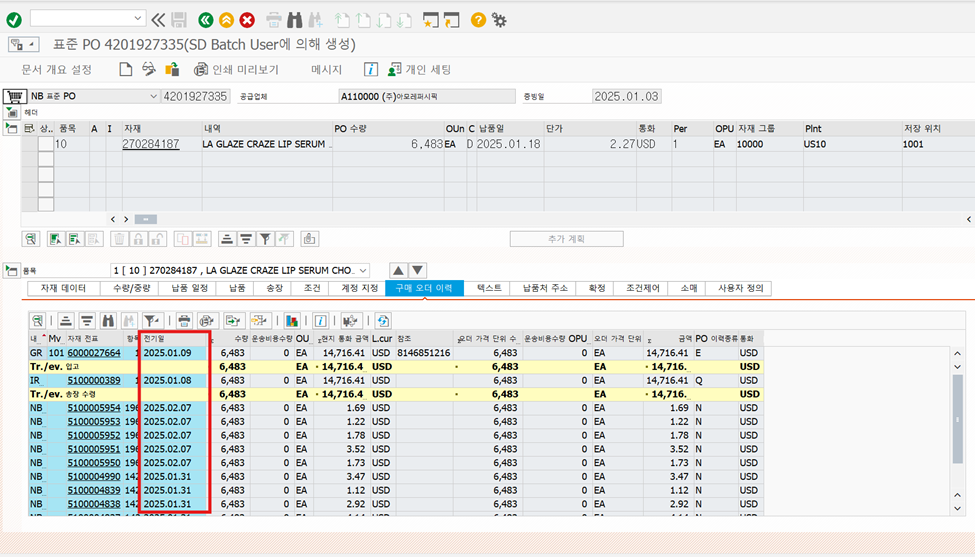The image size is (975, 557).
Task: Click the red Cancel X icon
Action: pos(247,21)
